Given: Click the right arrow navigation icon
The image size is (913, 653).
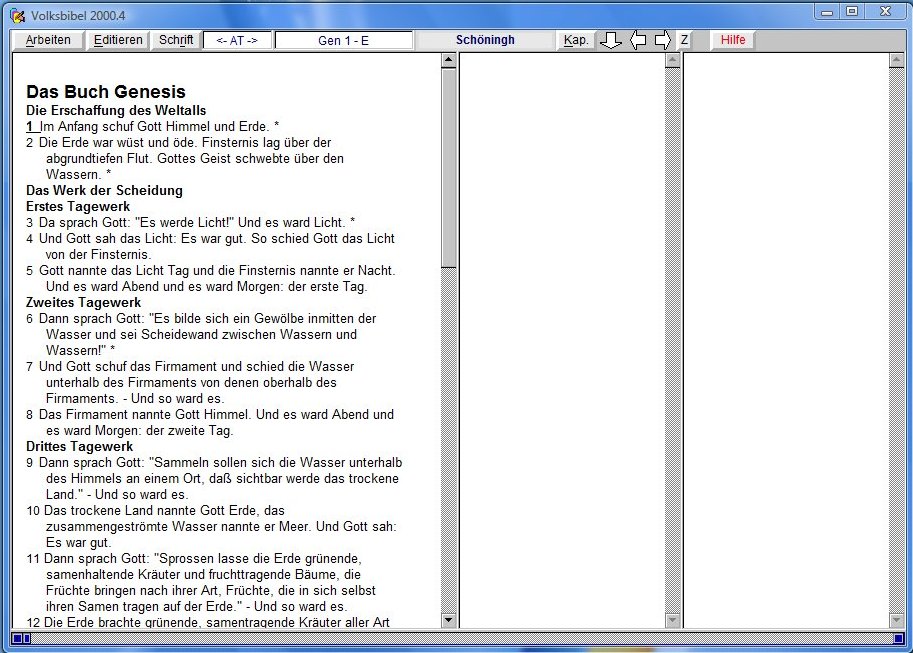Looking at the screenshot, I should pos(663,40).
